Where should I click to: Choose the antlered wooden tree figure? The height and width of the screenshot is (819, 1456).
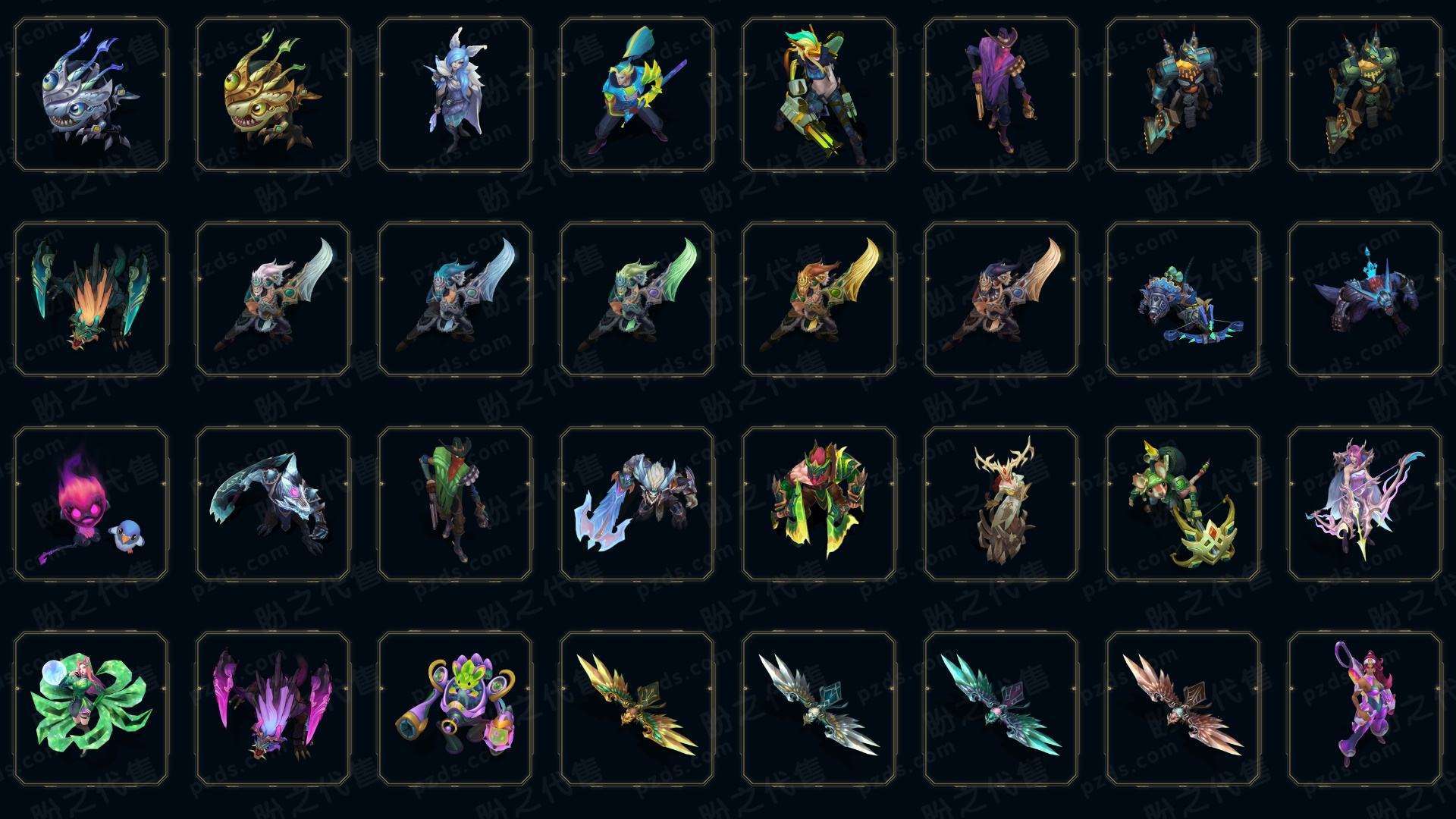coord(1001,504)
